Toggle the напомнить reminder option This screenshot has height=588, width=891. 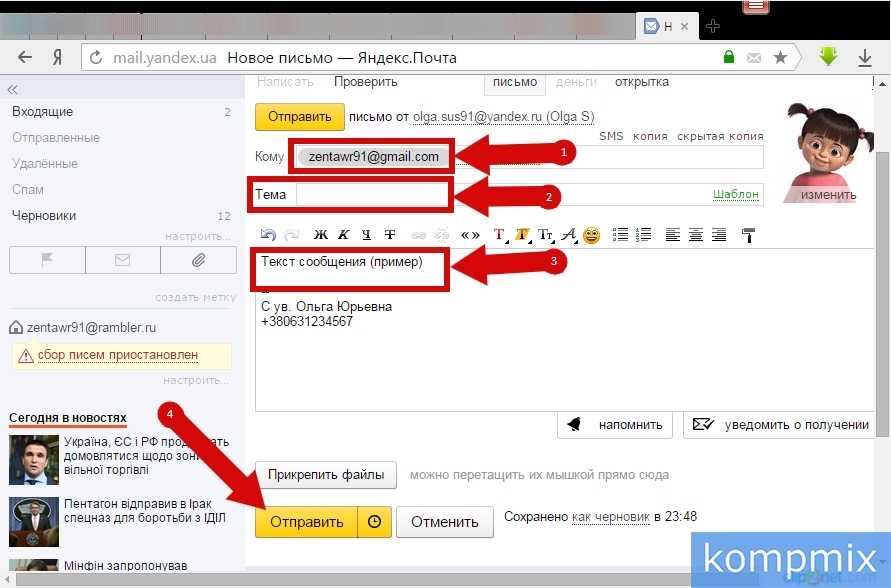[x=615, y=424]
